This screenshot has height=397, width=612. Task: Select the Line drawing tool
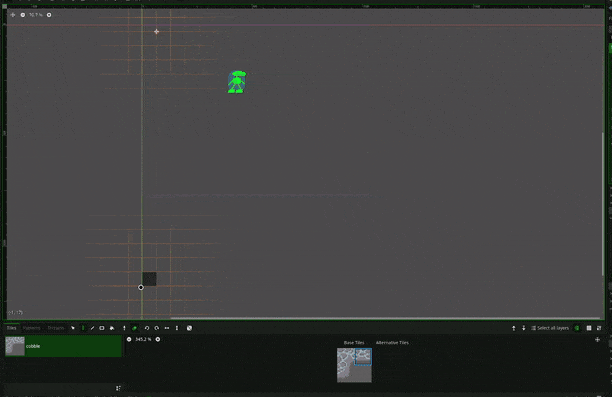click(x=93, y=328)
